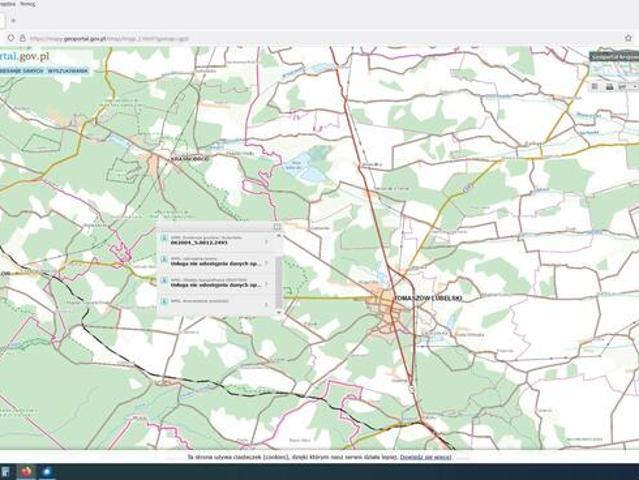Click the Geoportal Krajowy button at top right
Image resolution: width=639 pixels, height=480 pixels.
(612, 57)
